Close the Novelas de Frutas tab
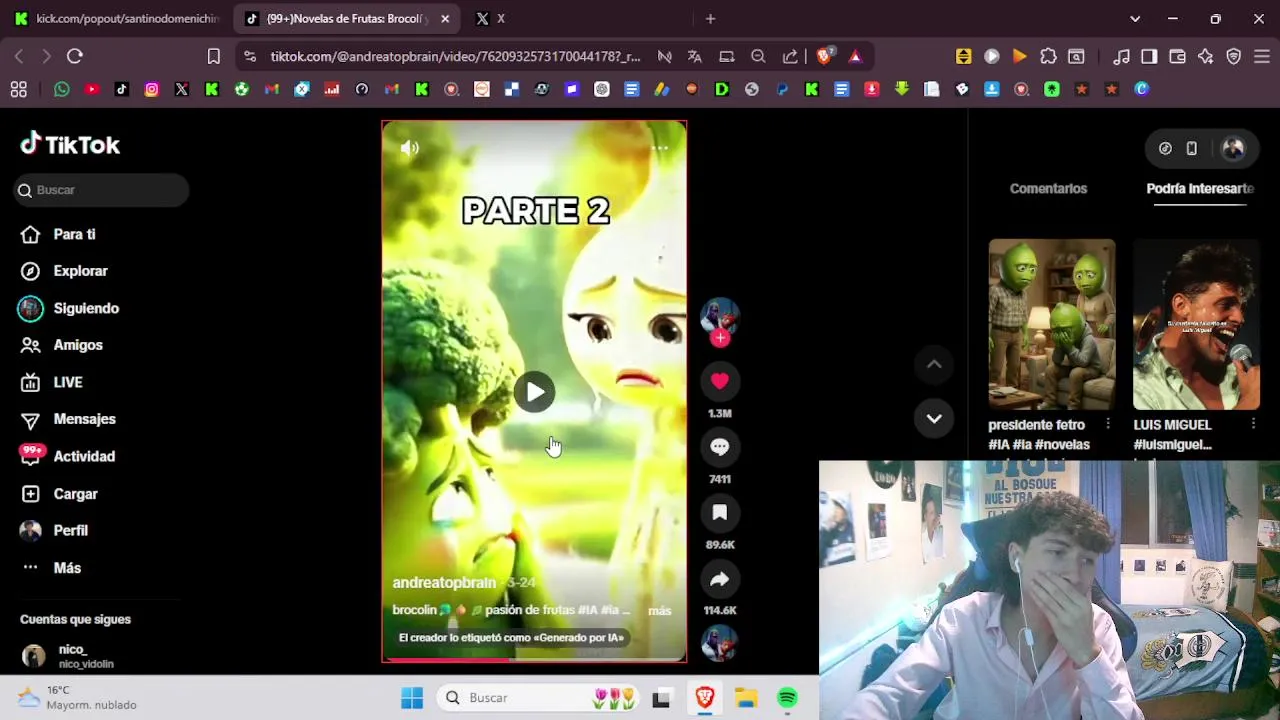Viewport: 1280px width, 720px height. 445,18
